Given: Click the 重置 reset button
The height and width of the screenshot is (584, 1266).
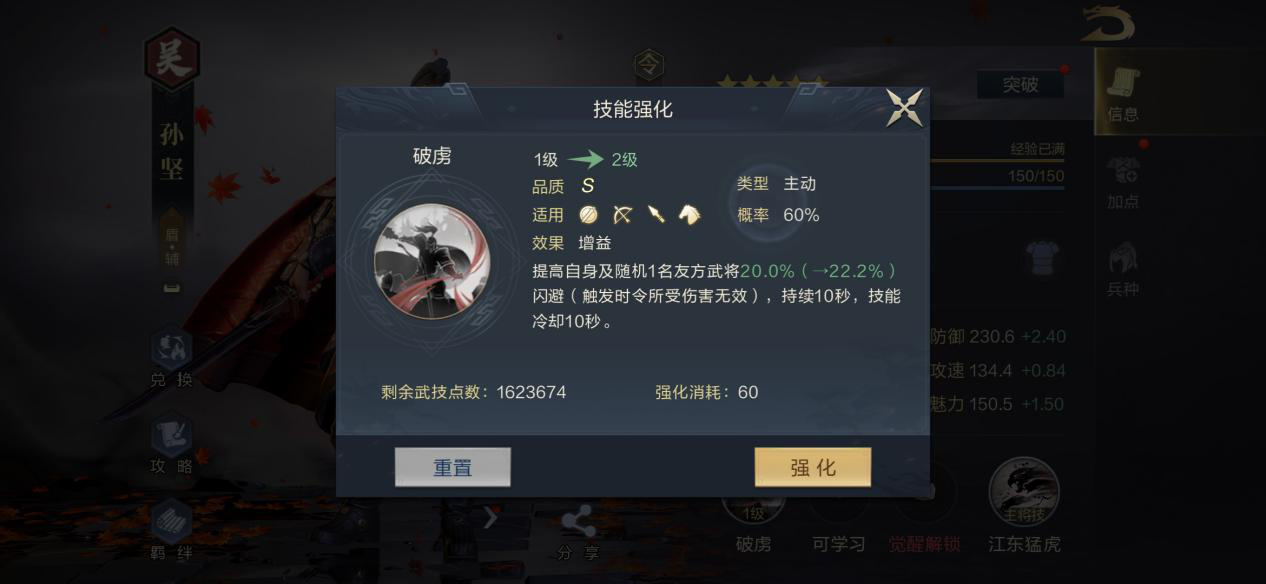Looking at the screenshot, I should click(453, 467).
